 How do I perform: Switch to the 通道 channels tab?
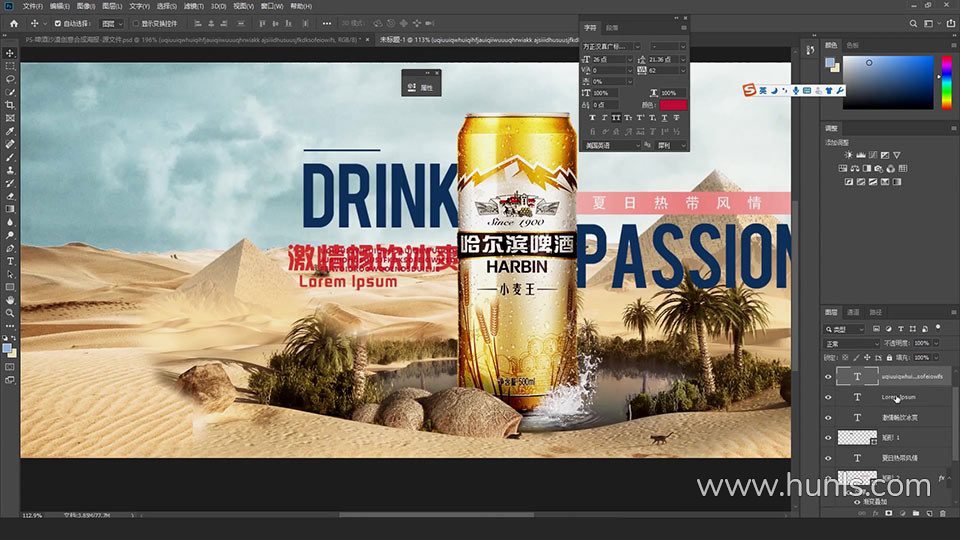point(853,312)
